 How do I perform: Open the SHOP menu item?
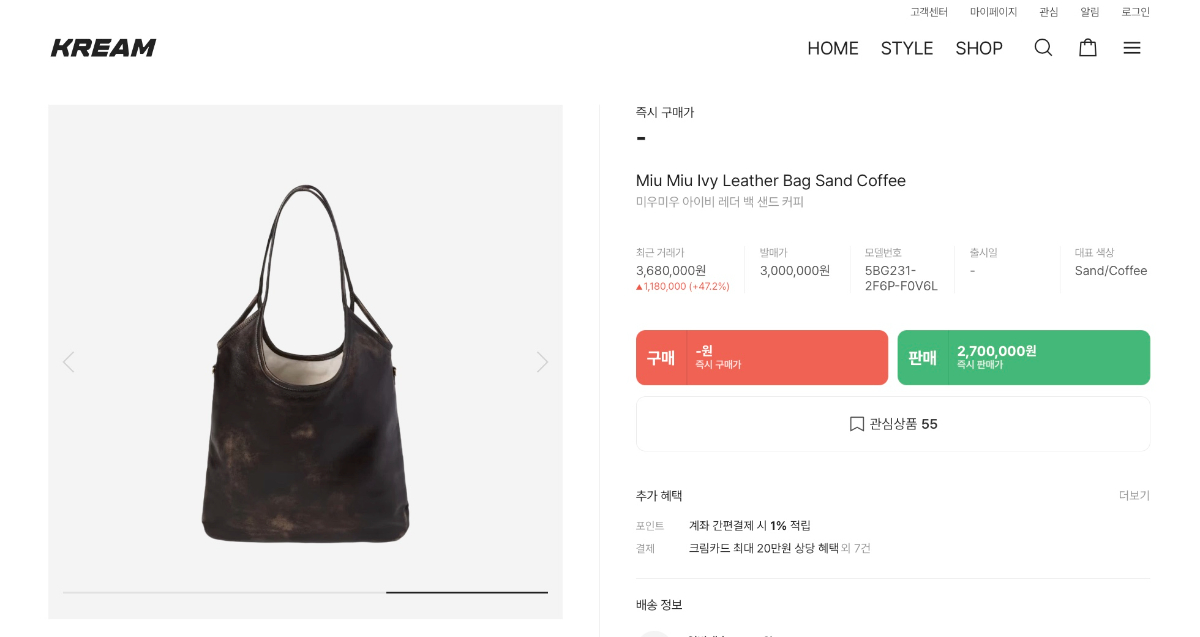(979, 48)
